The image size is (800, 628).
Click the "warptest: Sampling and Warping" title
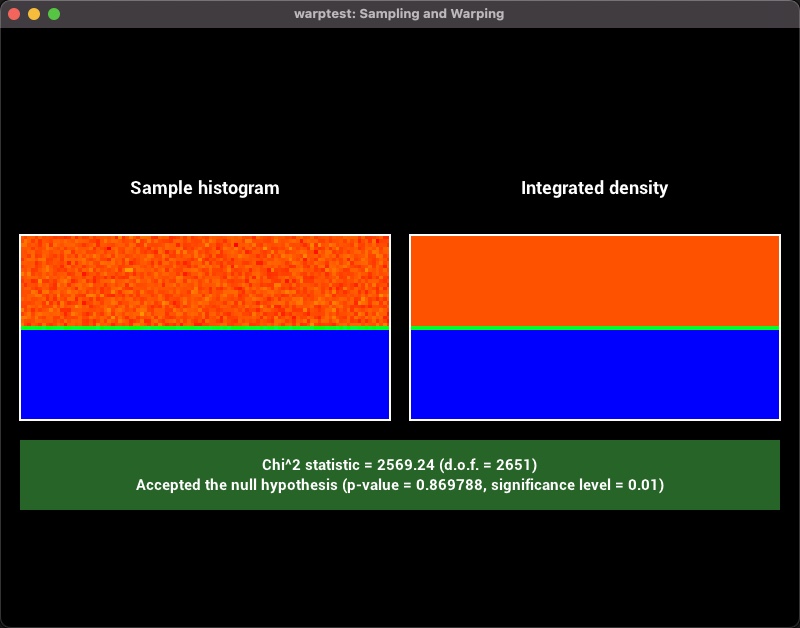[x=399, y=14]
